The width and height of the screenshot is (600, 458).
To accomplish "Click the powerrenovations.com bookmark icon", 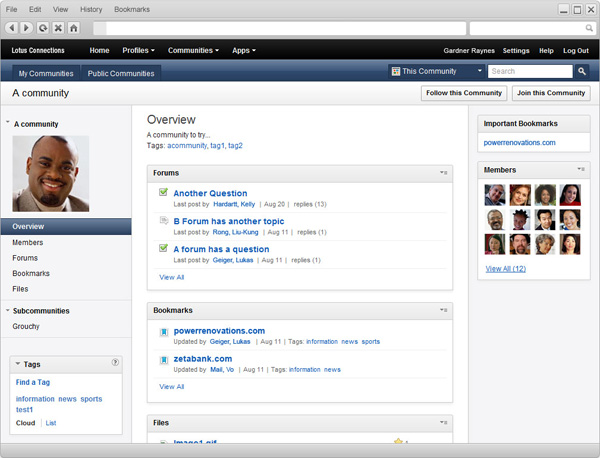I will (163, 331).
